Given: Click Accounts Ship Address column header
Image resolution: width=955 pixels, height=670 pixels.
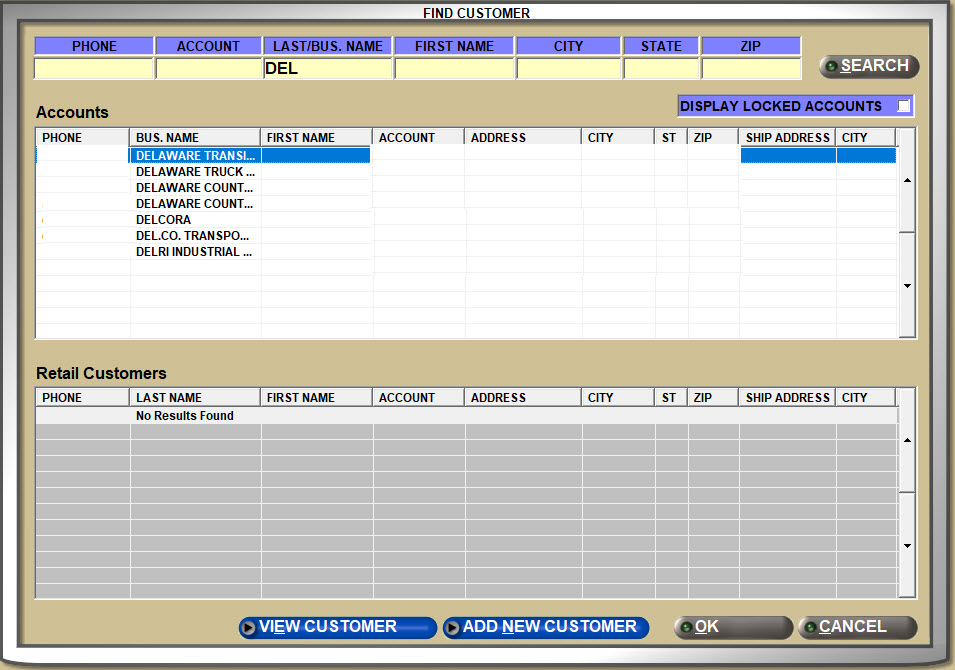Looking at the screenshot, I should click(x=787, y=137).
